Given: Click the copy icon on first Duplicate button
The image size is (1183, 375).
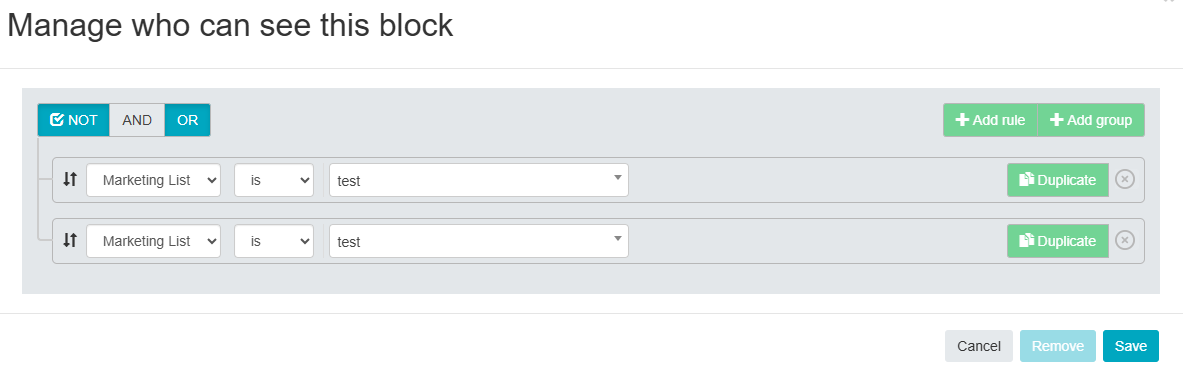Looking at the screenshot, I should pos(1026,180).
